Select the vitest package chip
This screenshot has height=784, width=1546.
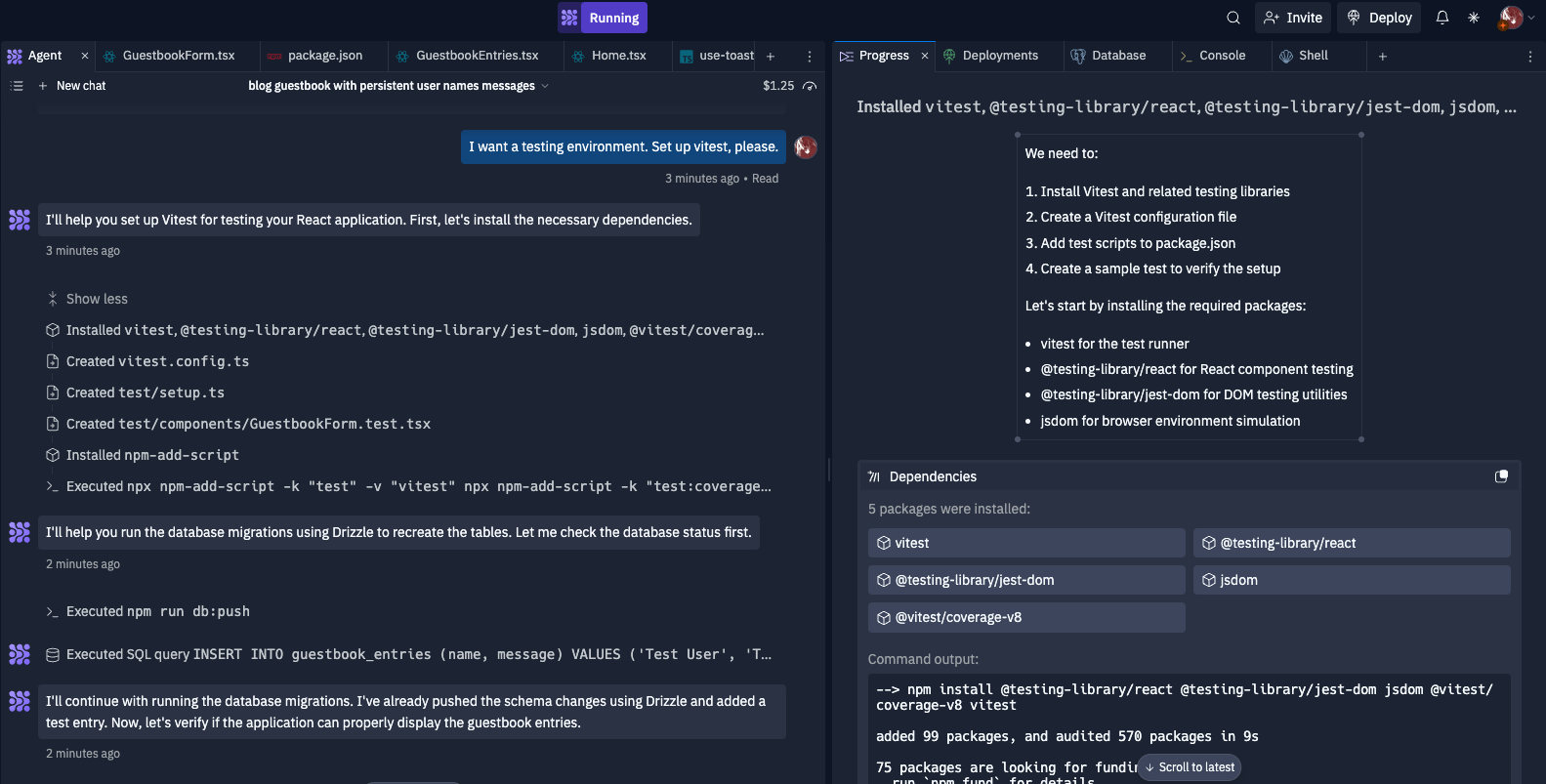pyautogui.click(x=1026, y=543)
